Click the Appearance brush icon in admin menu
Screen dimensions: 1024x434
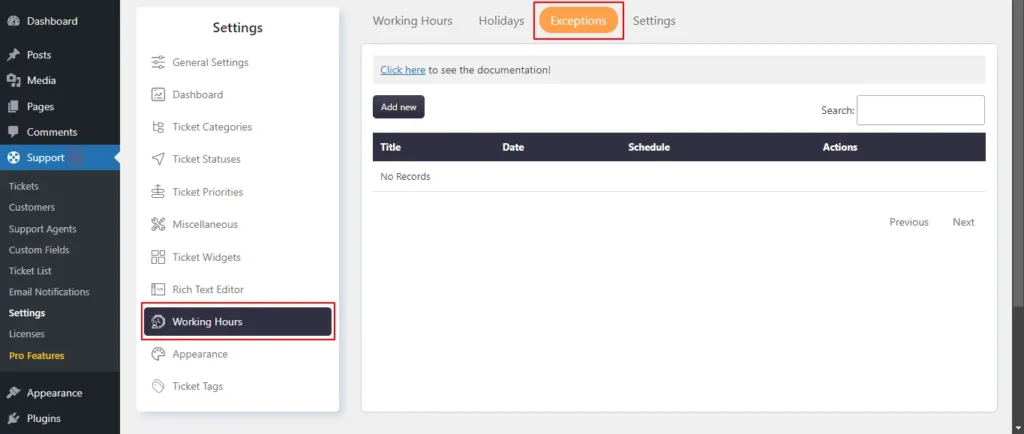tap(14, 393)
